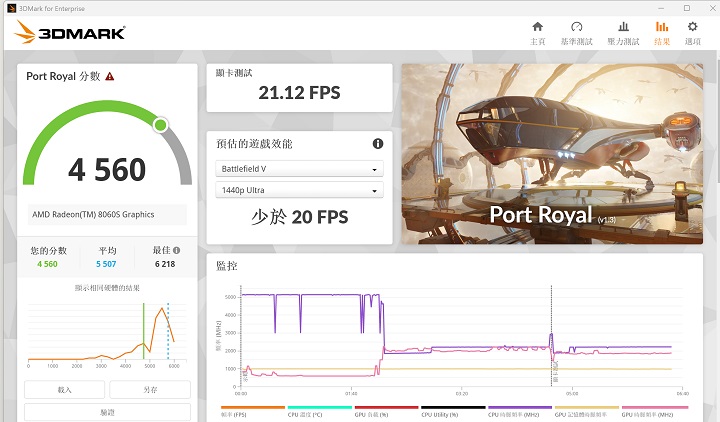720x422 pixels.
Task: Toggle the GPU 記憶體時脈頻率 yellow legend line
Action: pos(587,407)
